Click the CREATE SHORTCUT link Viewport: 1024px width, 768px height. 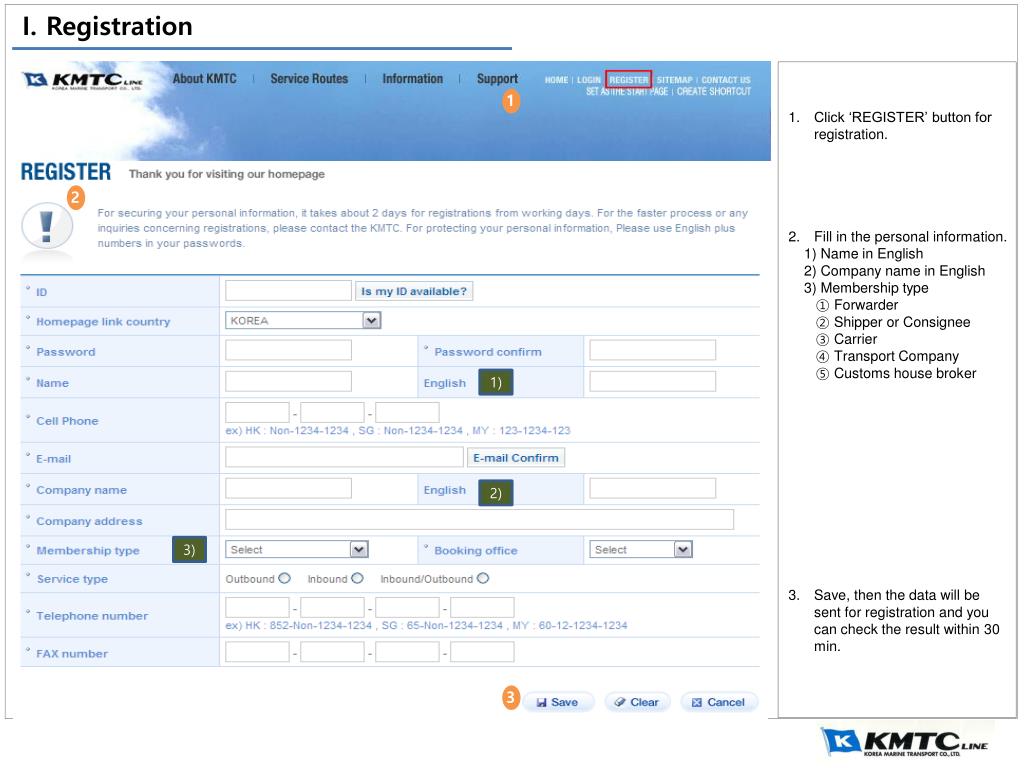click(714, 91)
